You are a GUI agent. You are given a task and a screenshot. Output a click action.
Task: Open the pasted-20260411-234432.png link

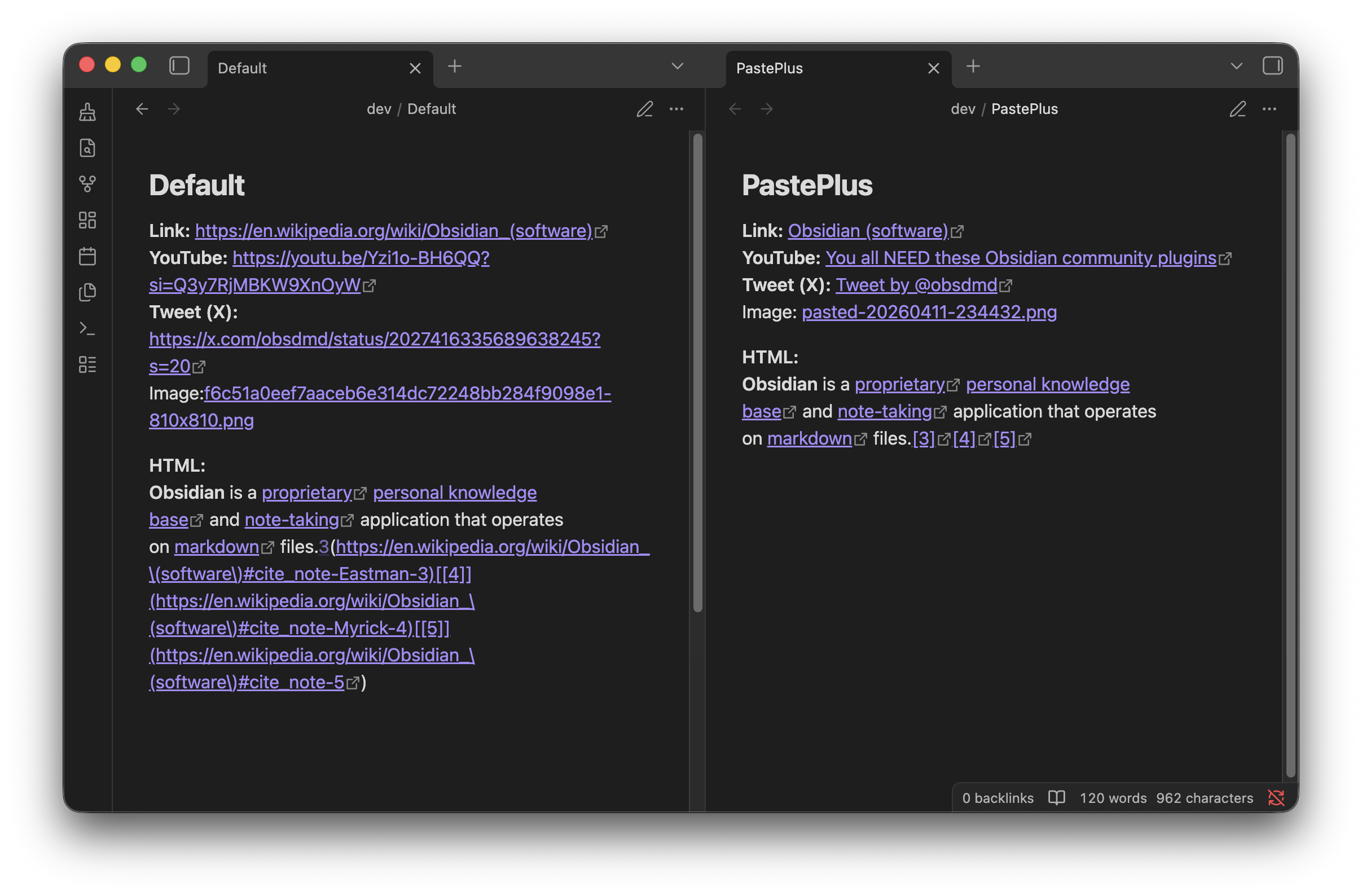(x=929, y=312)
